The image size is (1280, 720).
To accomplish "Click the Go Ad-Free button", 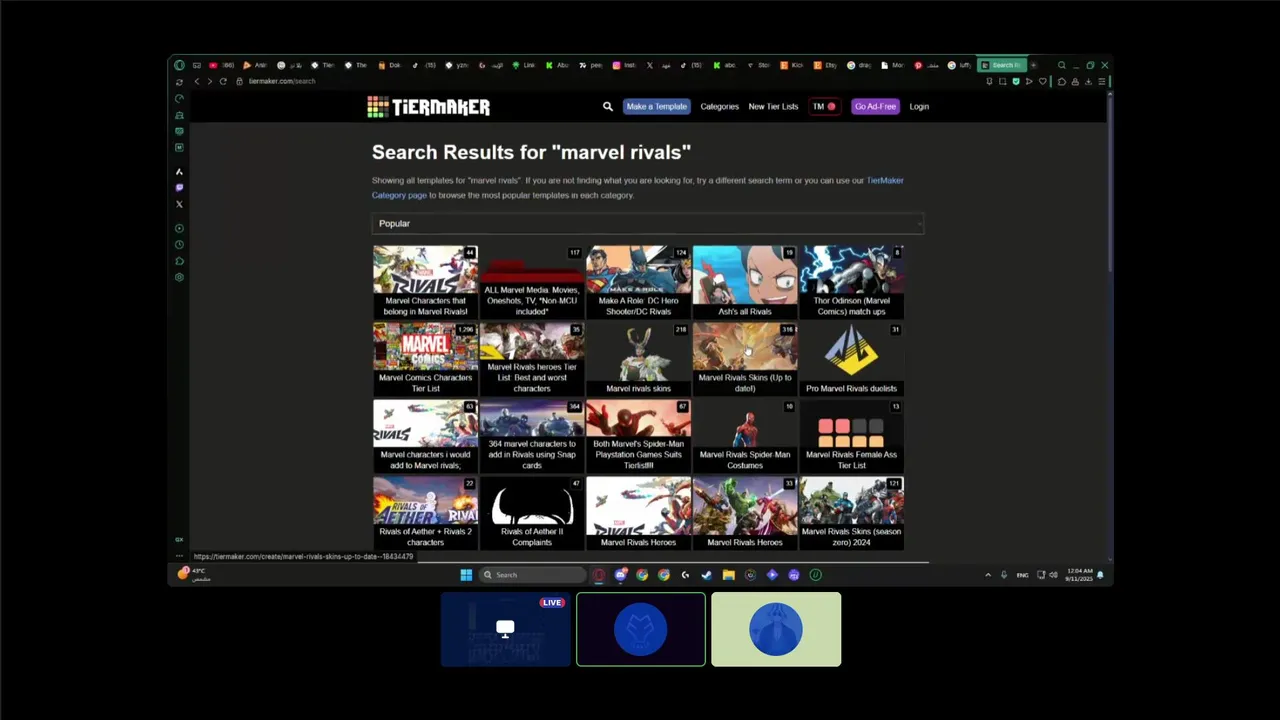I will click(x=875, y=106).
